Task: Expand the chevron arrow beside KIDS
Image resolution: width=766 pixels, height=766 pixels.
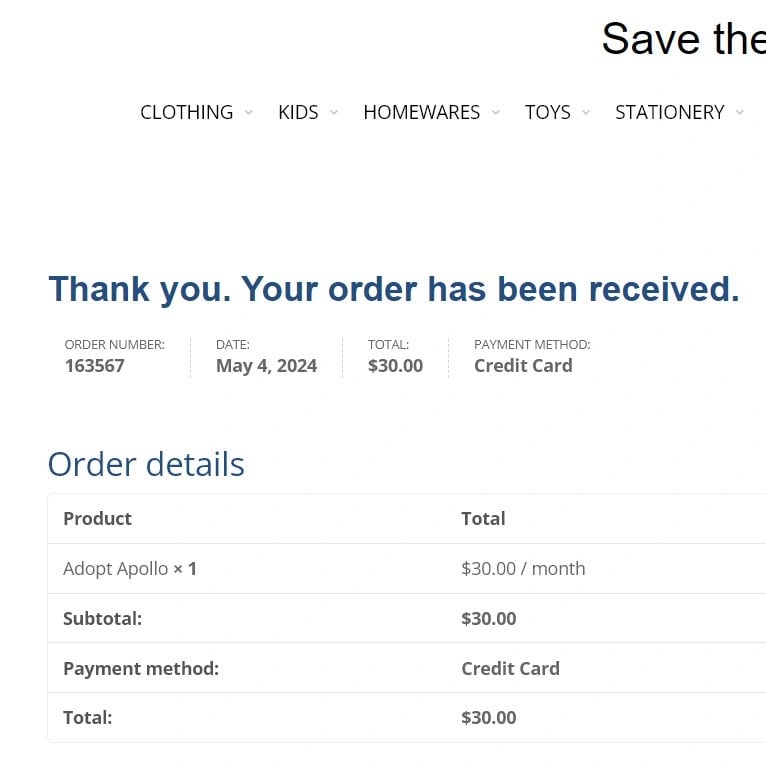Action: coord(334,112)
